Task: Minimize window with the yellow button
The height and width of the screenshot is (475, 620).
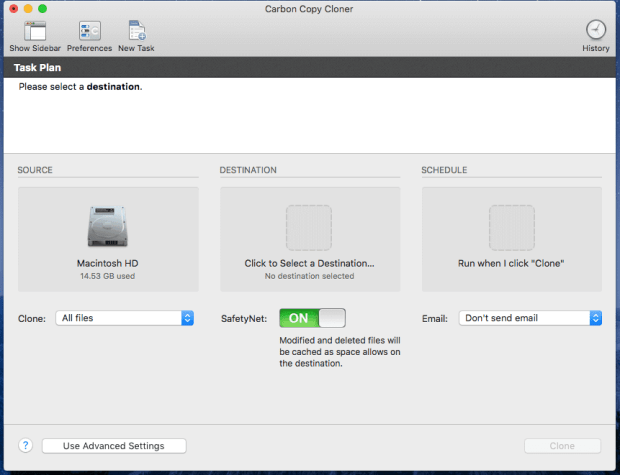Action: click(x=28, y=9)
